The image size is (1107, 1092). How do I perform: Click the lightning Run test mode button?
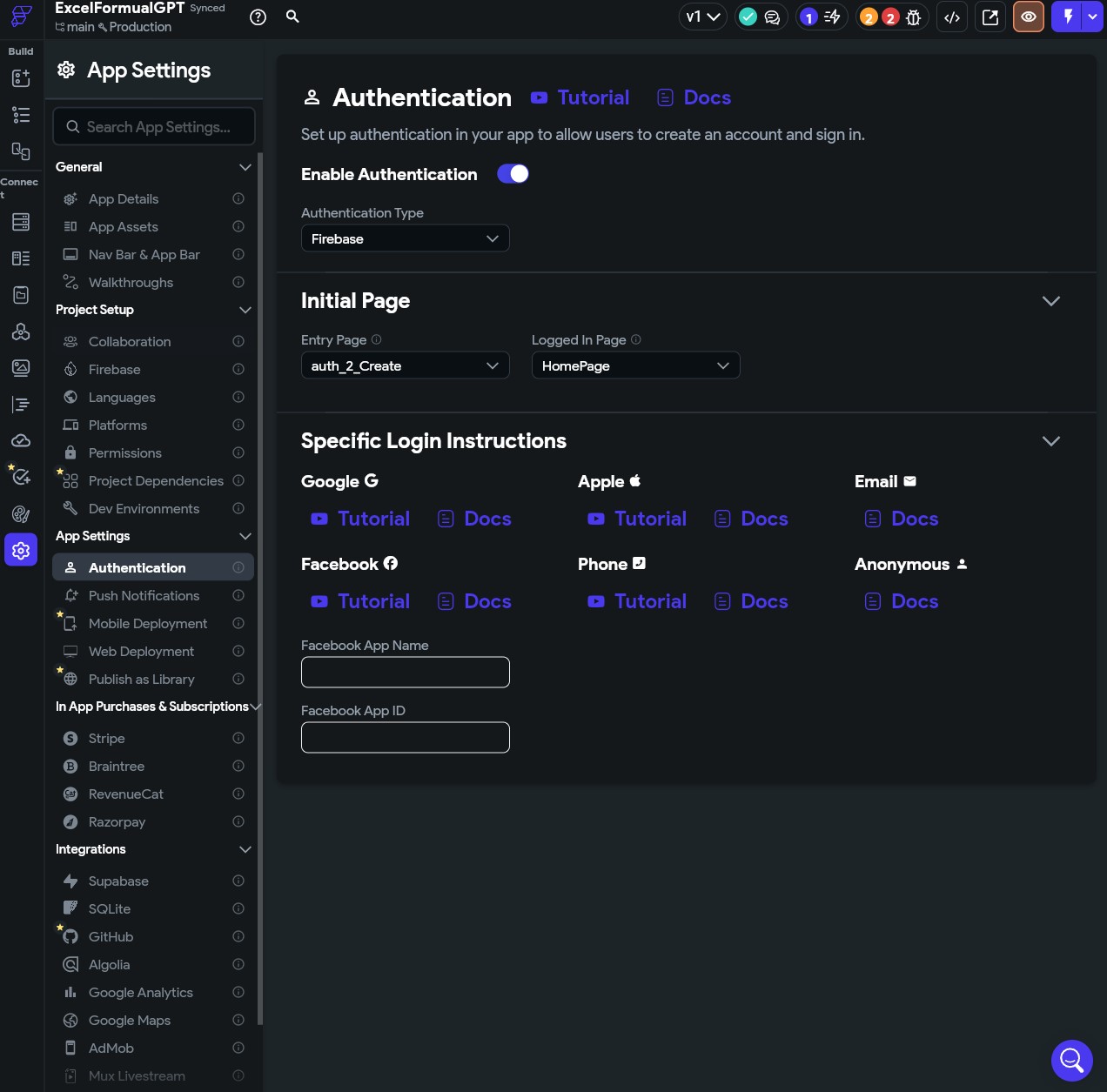[1067, 17]
